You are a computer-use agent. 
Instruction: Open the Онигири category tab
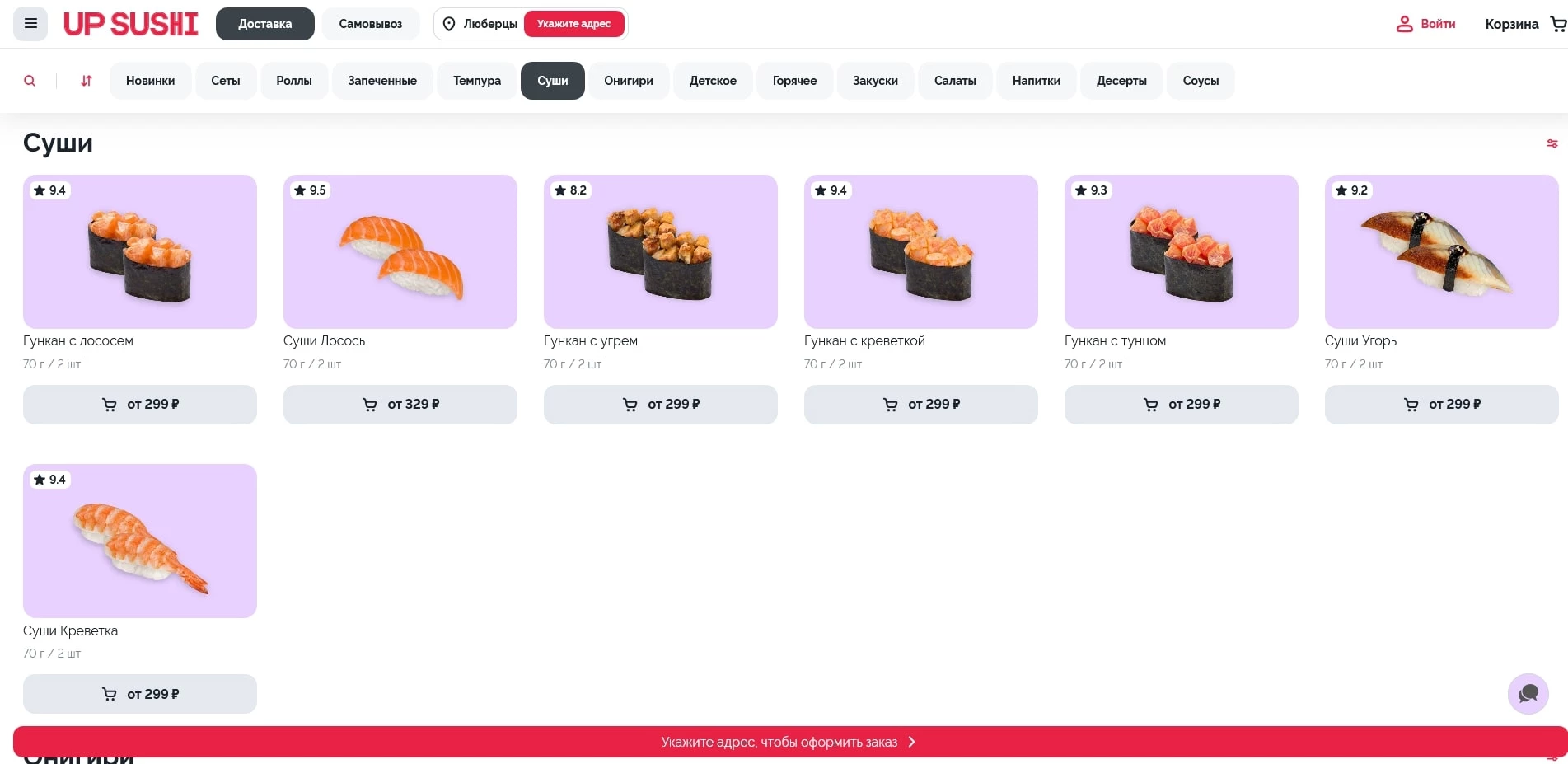click(628, 81)
